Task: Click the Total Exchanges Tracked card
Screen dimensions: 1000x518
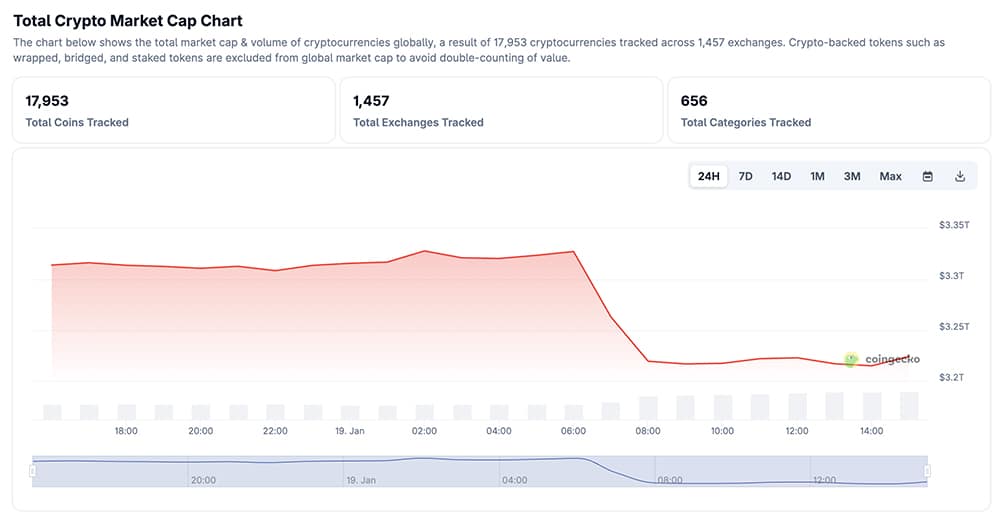Action: pyautogui.click(x=501, y=110)
